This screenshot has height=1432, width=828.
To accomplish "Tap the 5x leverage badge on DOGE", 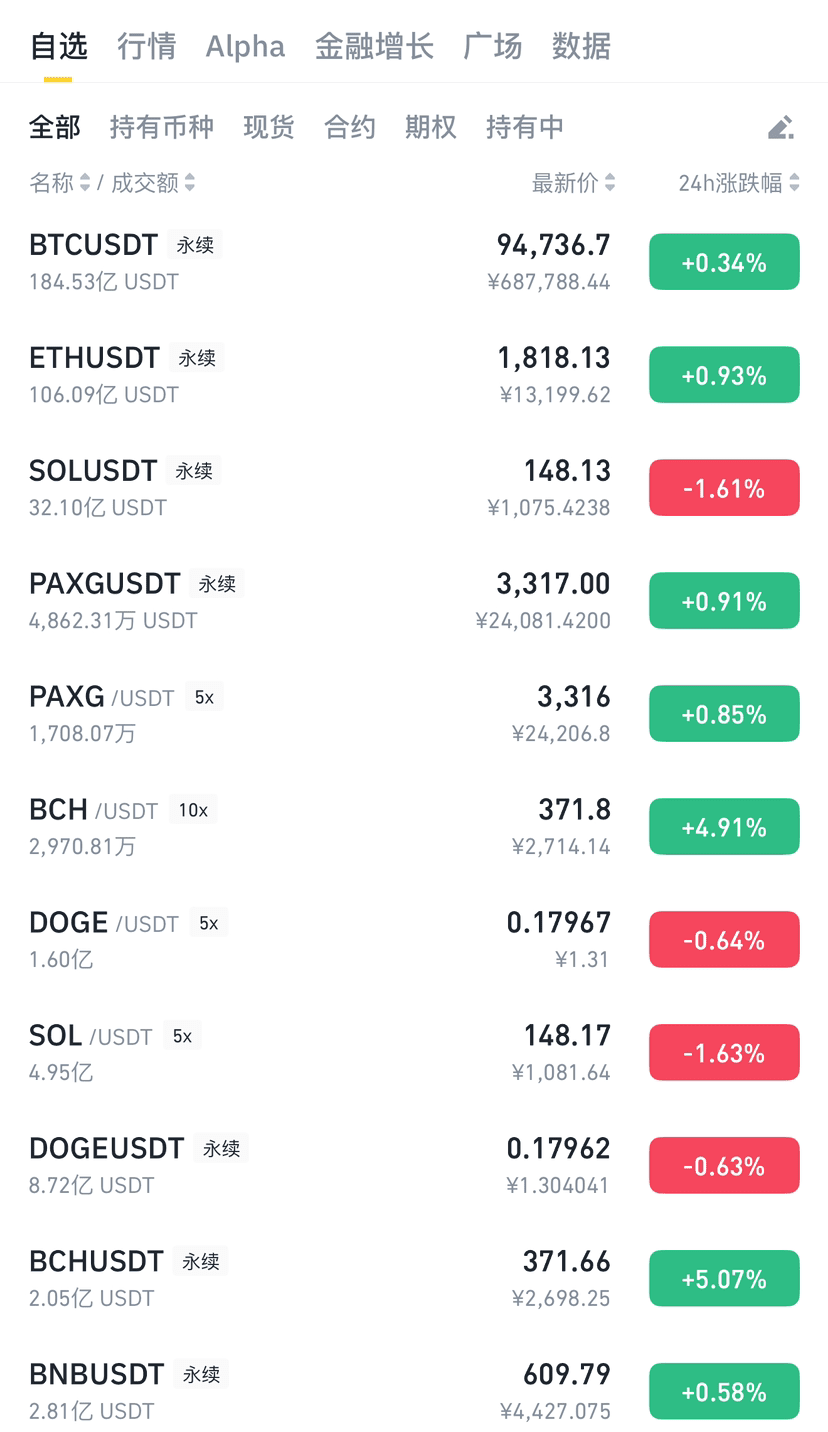I will tap(208, 923).
